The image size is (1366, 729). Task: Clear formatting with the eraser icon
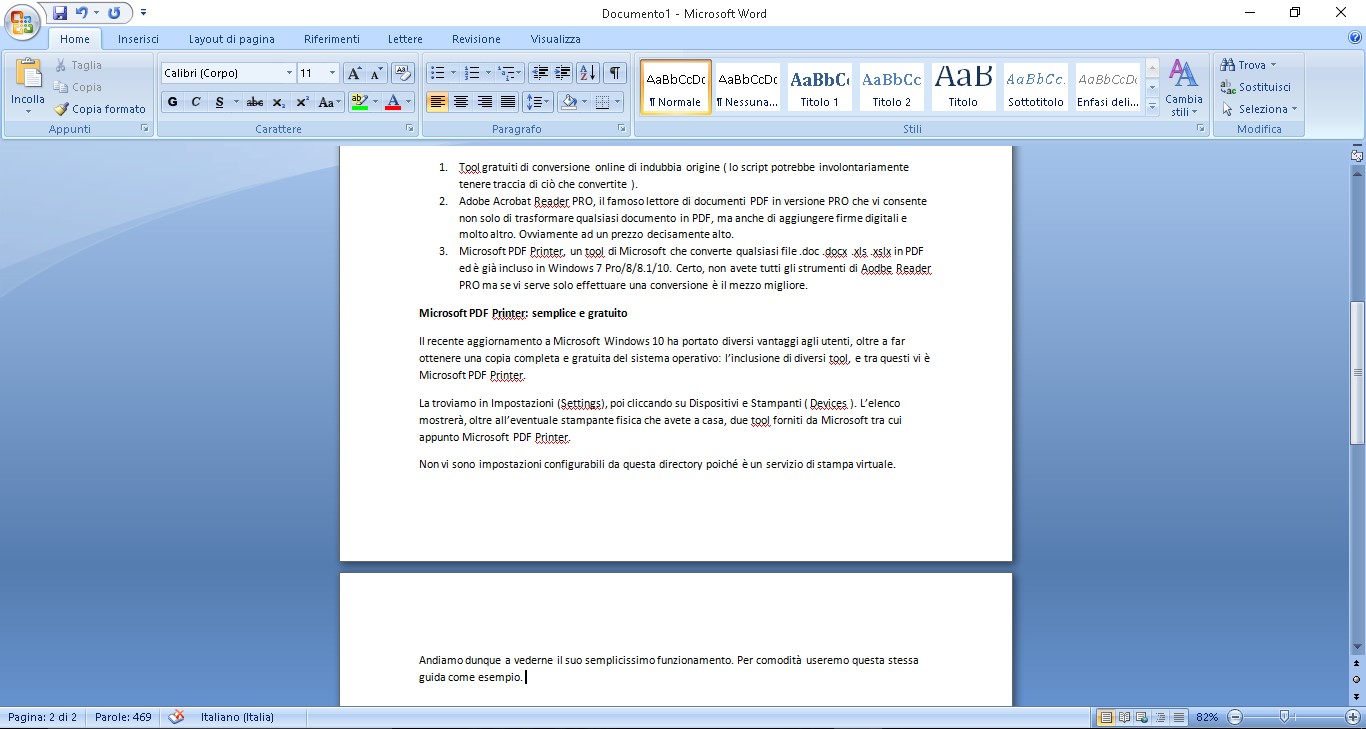(x=403, y=73)
